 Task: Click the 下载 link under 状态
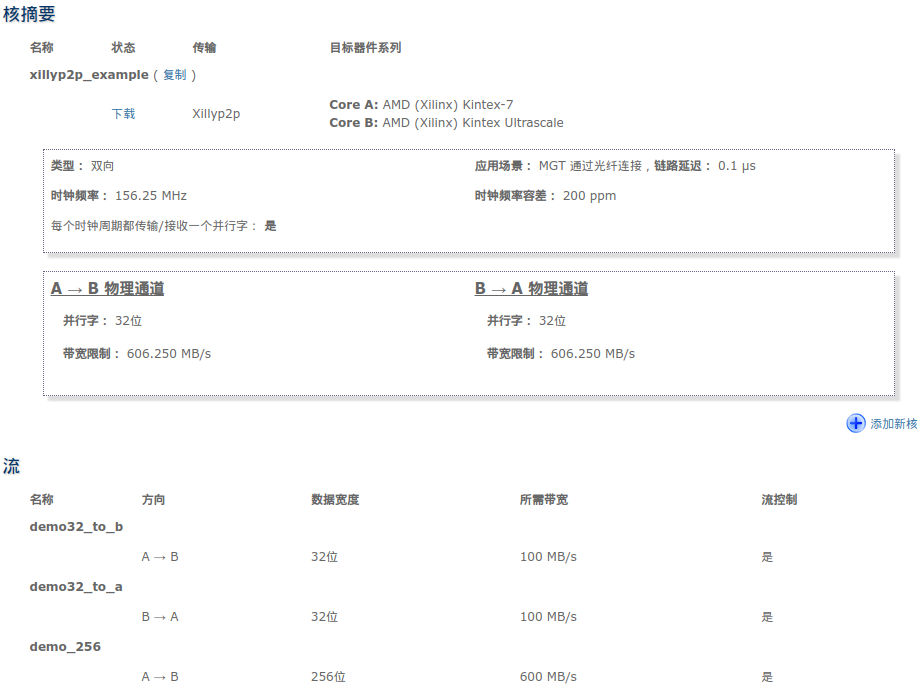123,114
